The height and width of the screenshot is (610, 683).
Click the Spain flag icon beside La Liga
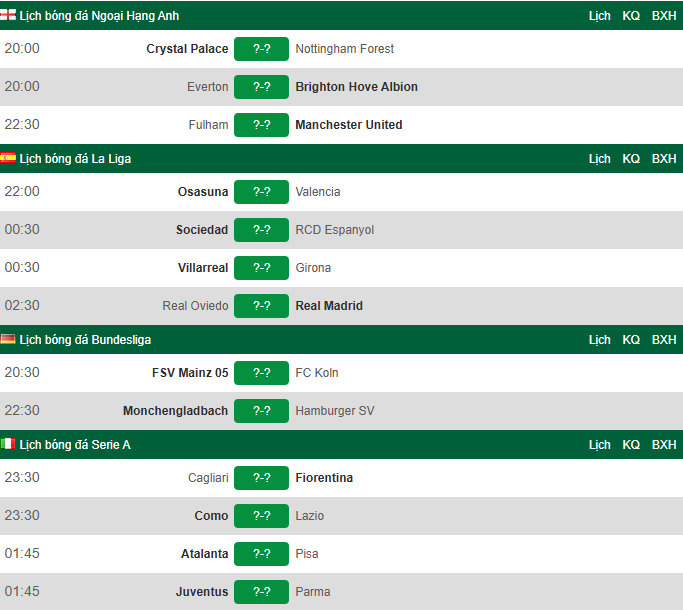[8, 157]
